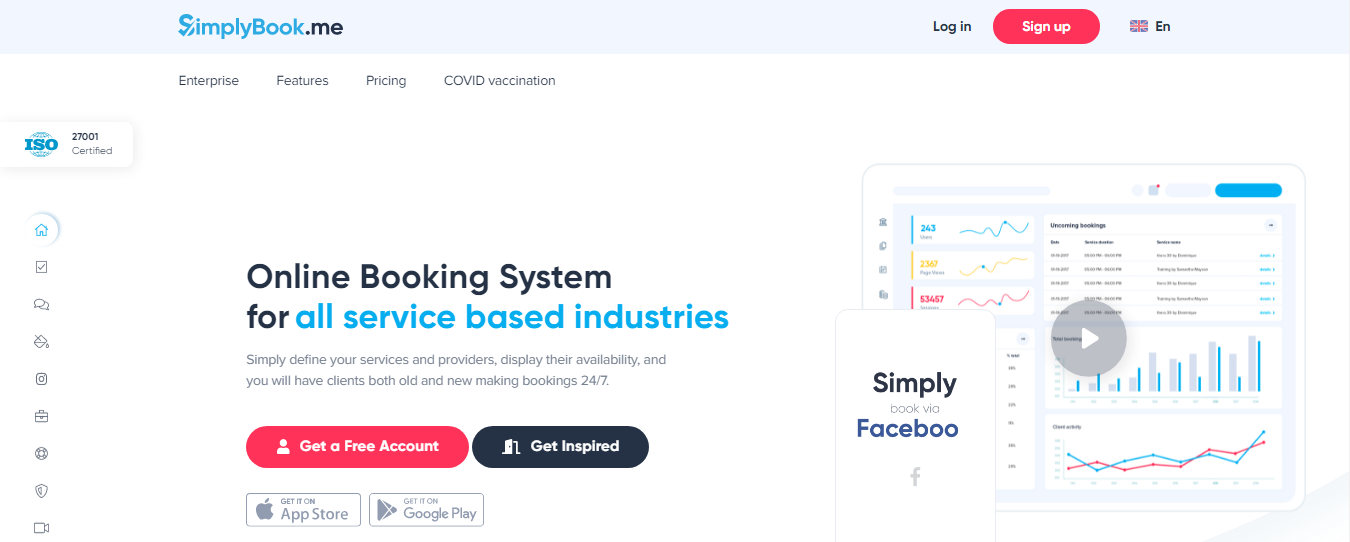Select the home icon in sidebar
The width and height of the screenshot is (1350, 542).
pos(41,230)
